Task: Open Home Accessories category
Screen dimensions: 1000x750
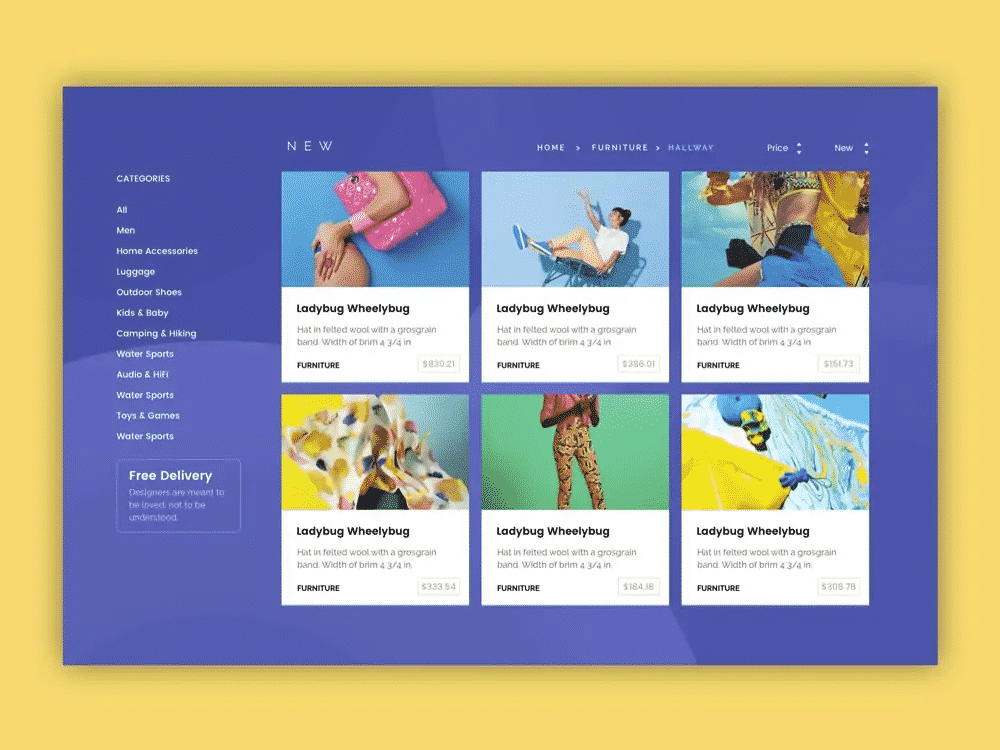Action: pos(157,251)
